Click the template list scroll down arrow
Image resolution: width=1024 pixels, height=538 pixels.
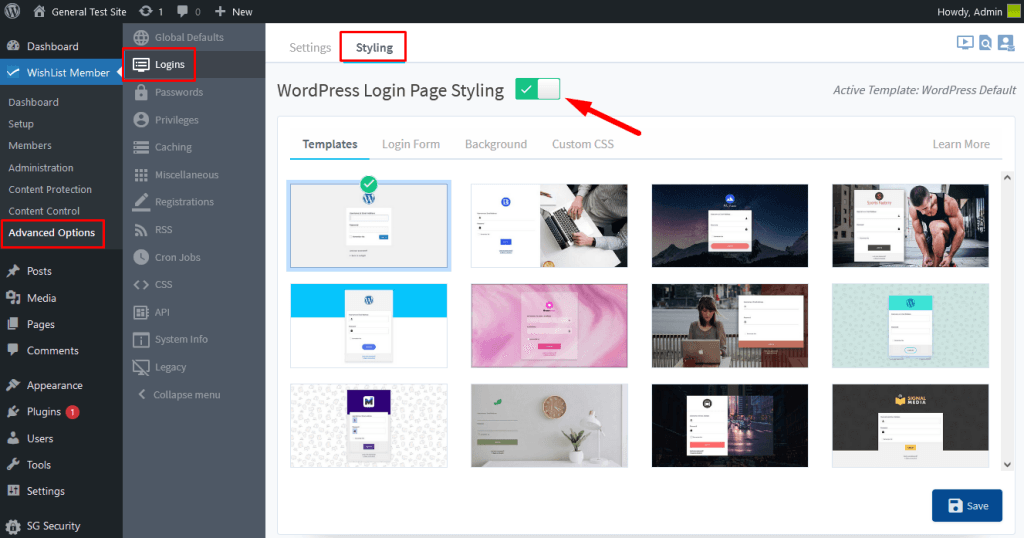click(x=1007, y=465)
